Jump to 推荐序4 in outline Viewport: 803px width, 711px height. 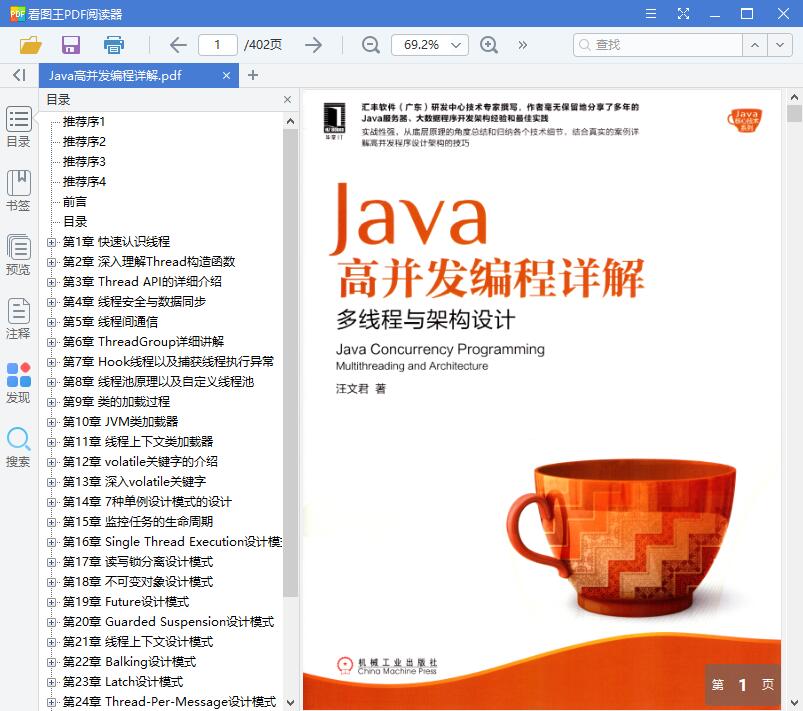click(84, 181)
